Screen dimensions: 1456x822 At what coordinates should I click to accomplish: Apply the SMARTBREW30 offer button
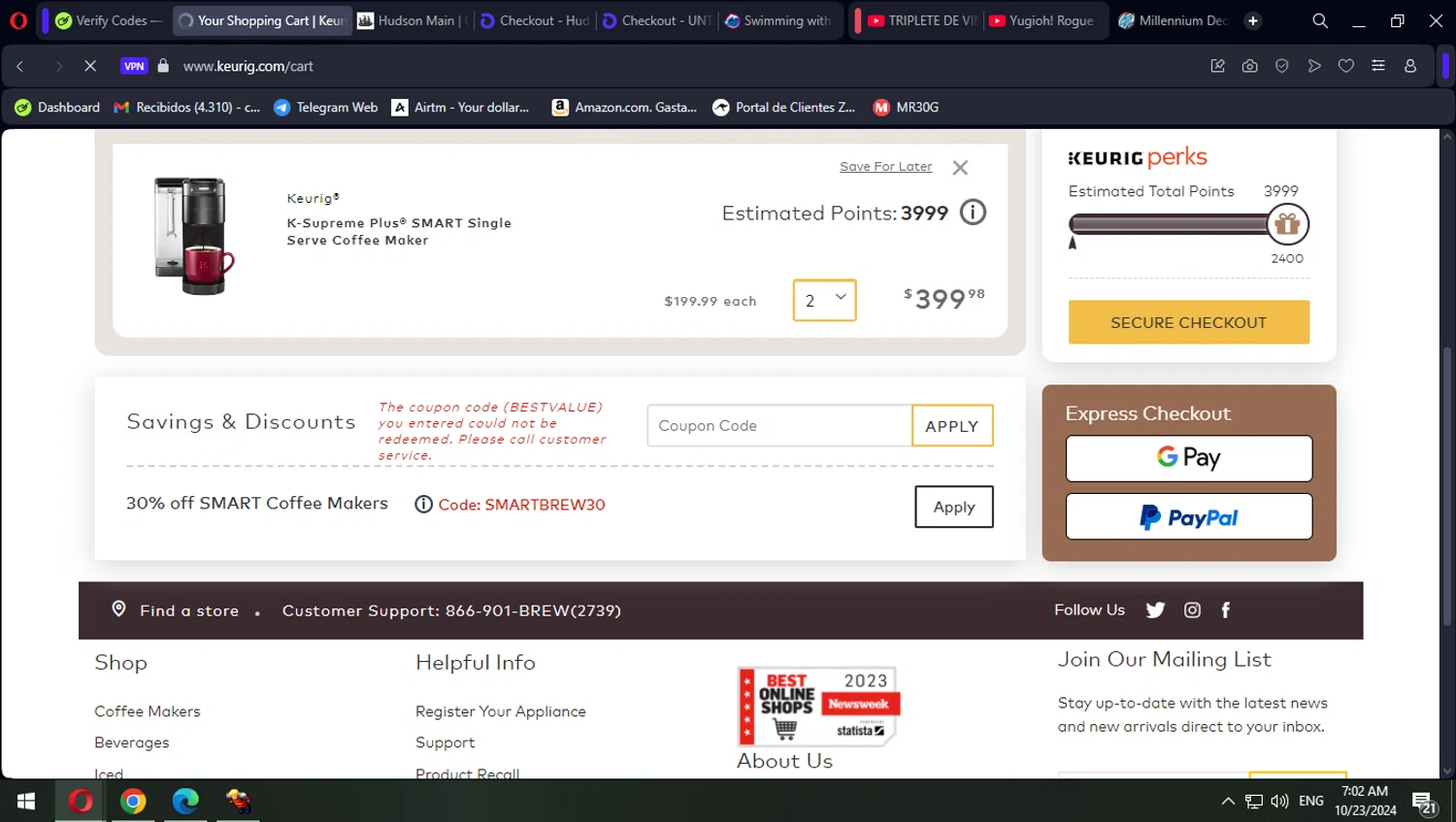click(953, 507)
